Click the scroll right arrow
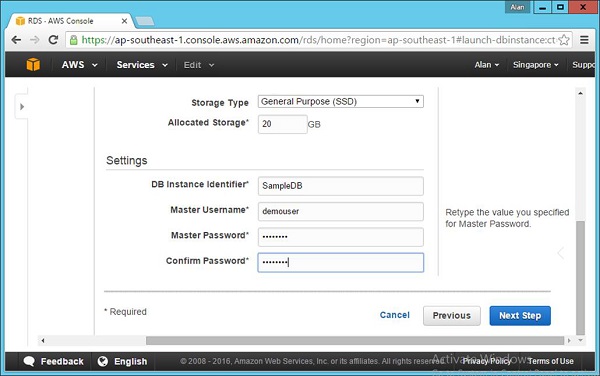 point(569,340)
